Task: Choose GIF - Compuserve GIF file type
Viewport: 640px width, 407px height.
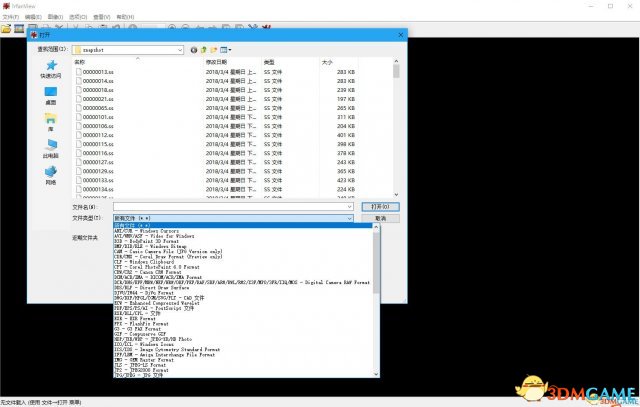Action: coord(243,334)
